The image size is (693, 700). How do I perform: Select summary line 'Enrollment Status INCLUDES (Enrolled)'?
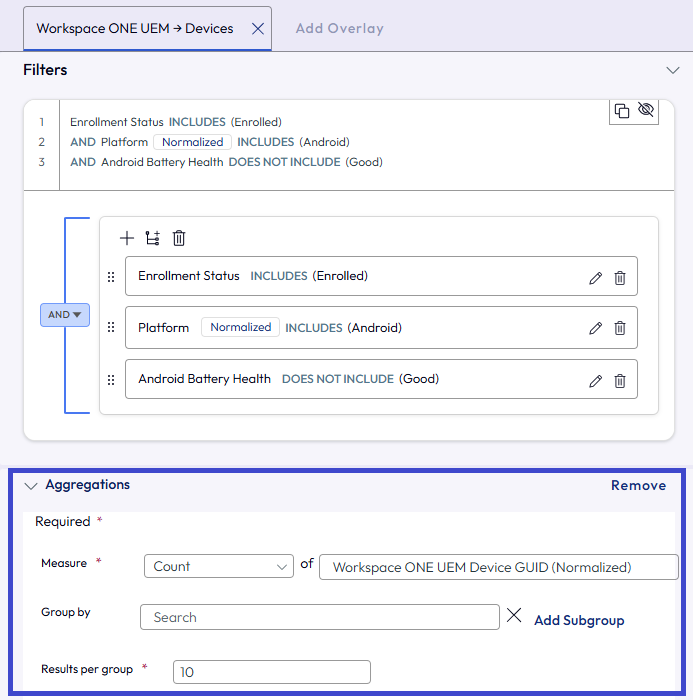[x=176, y=122]
